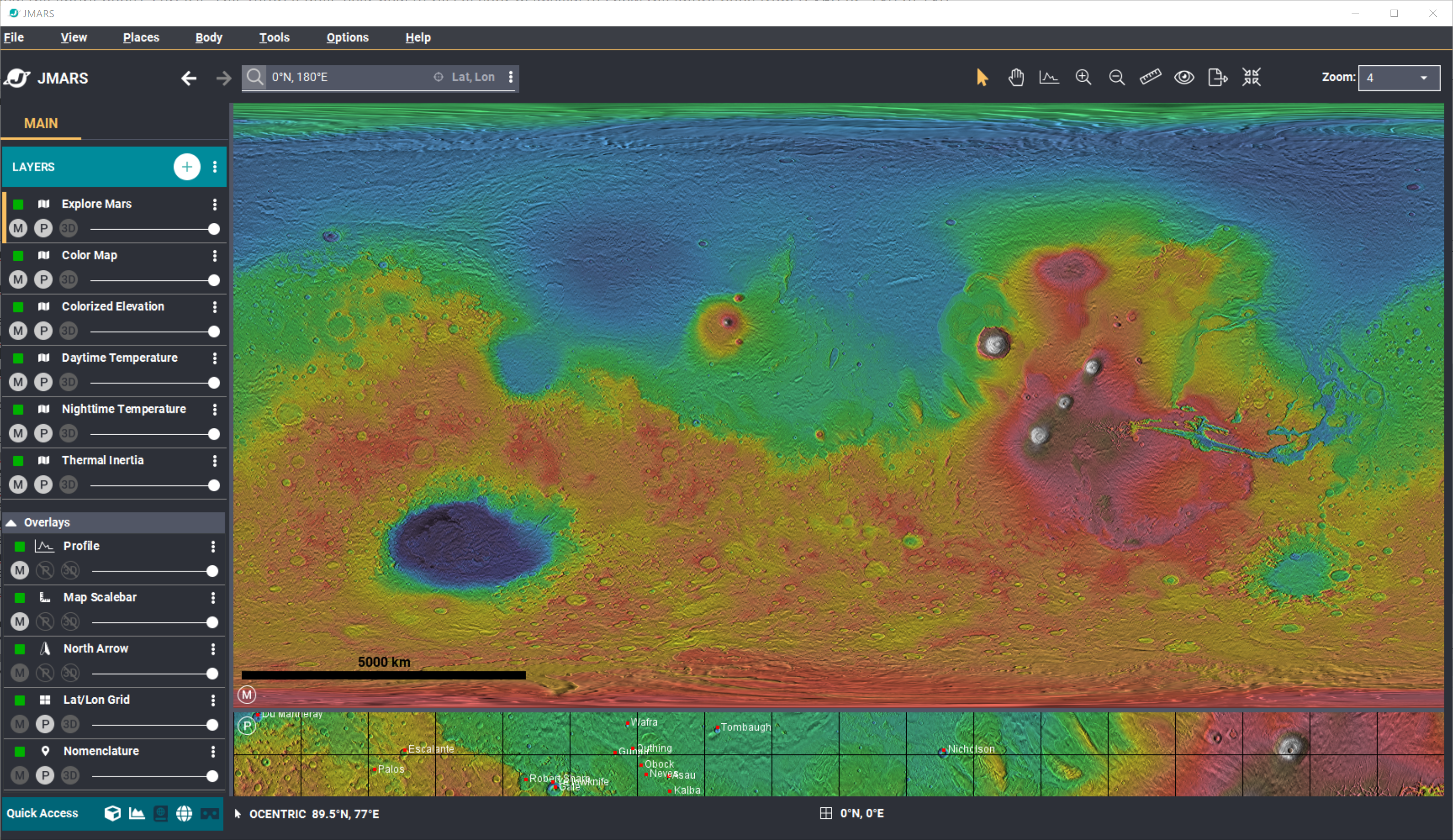This screenshot has height=840, width=1453.
Task: Click the export tool icon
Action: 1218,77
